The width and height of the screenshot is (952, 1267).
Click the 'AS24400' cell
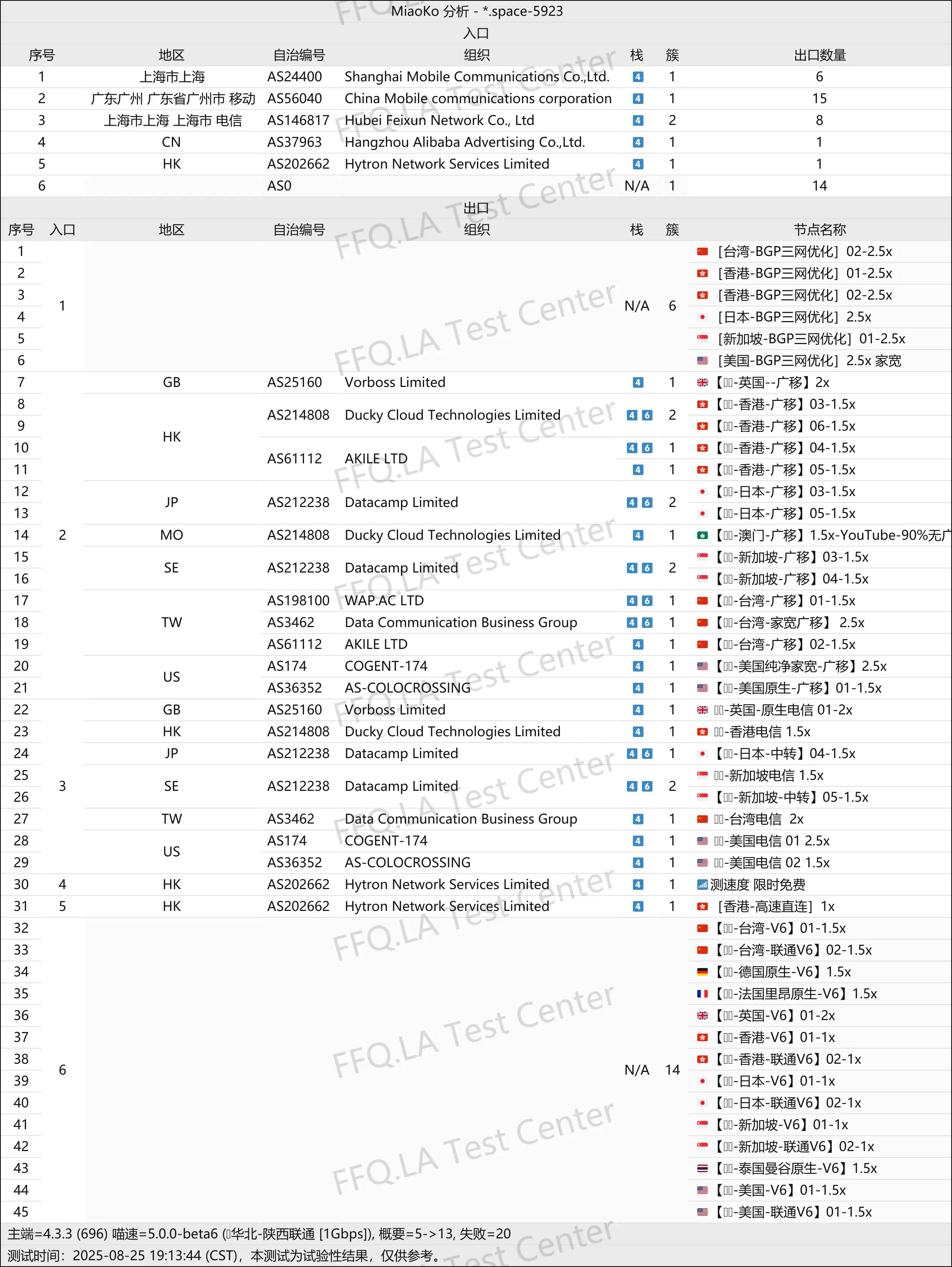click(x=295, y=77)
